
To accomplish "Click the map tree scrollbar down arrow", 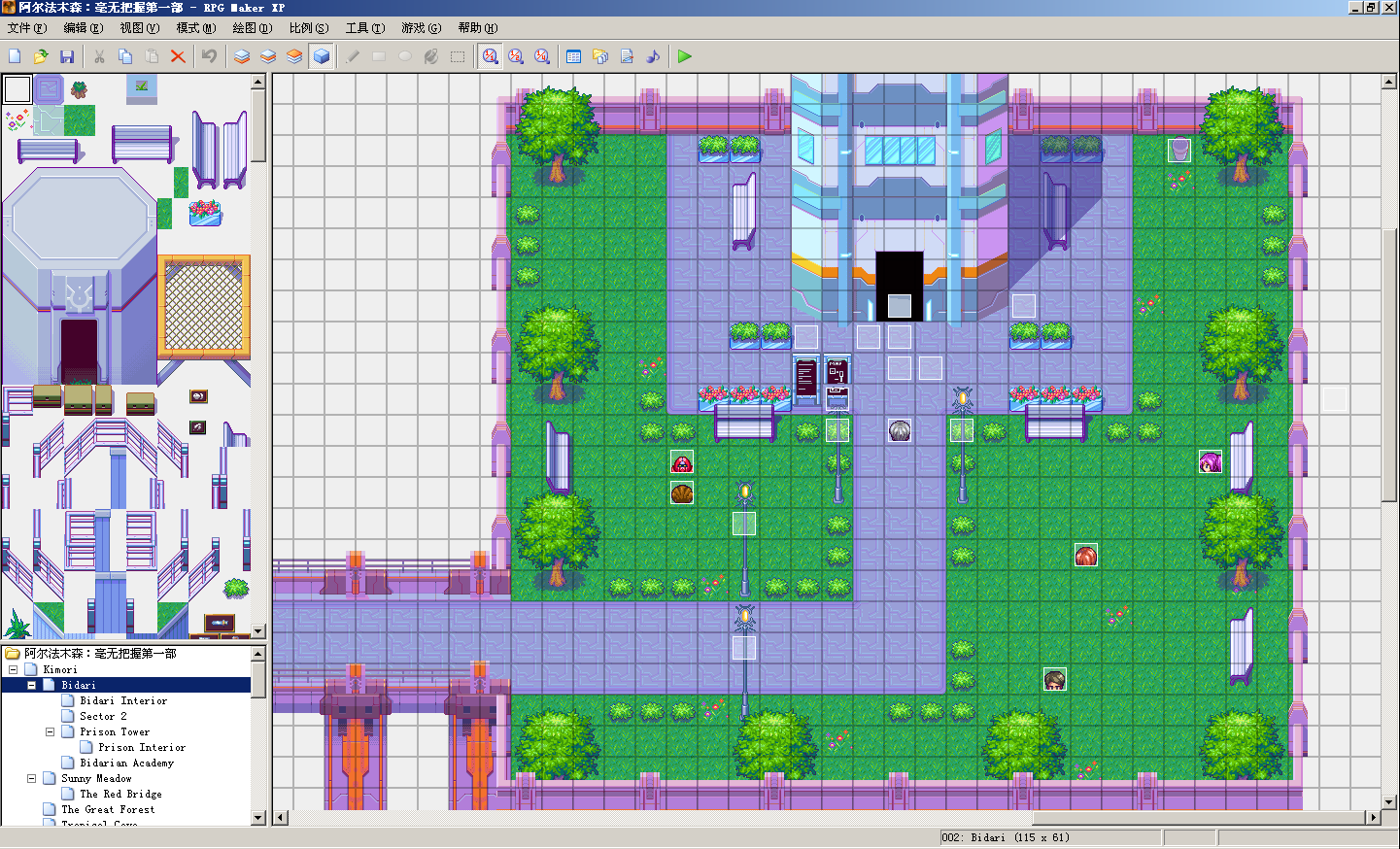I will [x=258, y=818].
